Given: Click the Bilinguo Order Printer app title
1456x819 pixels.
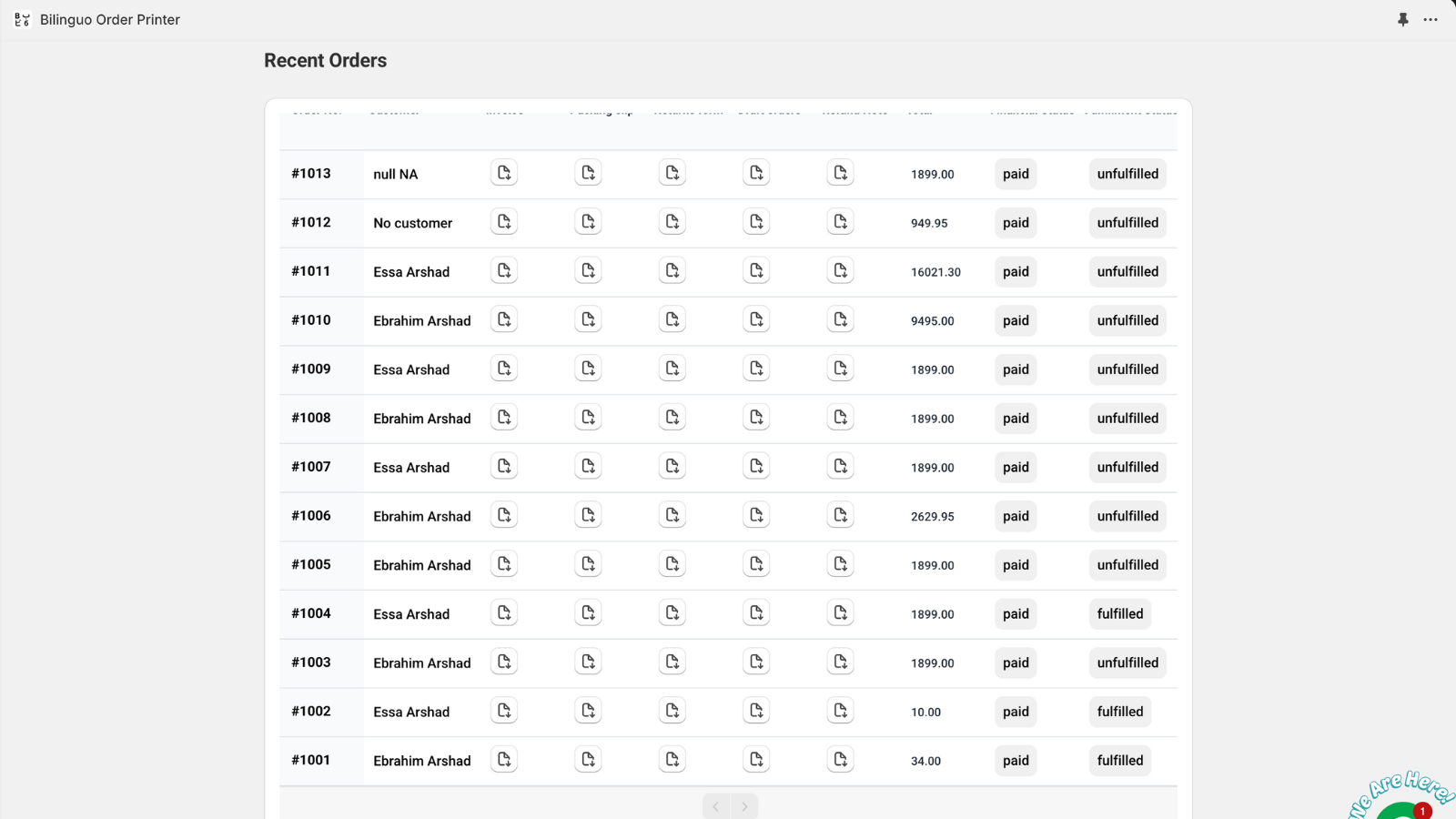Looking at the screenshot, I should (x=109, y=19).
